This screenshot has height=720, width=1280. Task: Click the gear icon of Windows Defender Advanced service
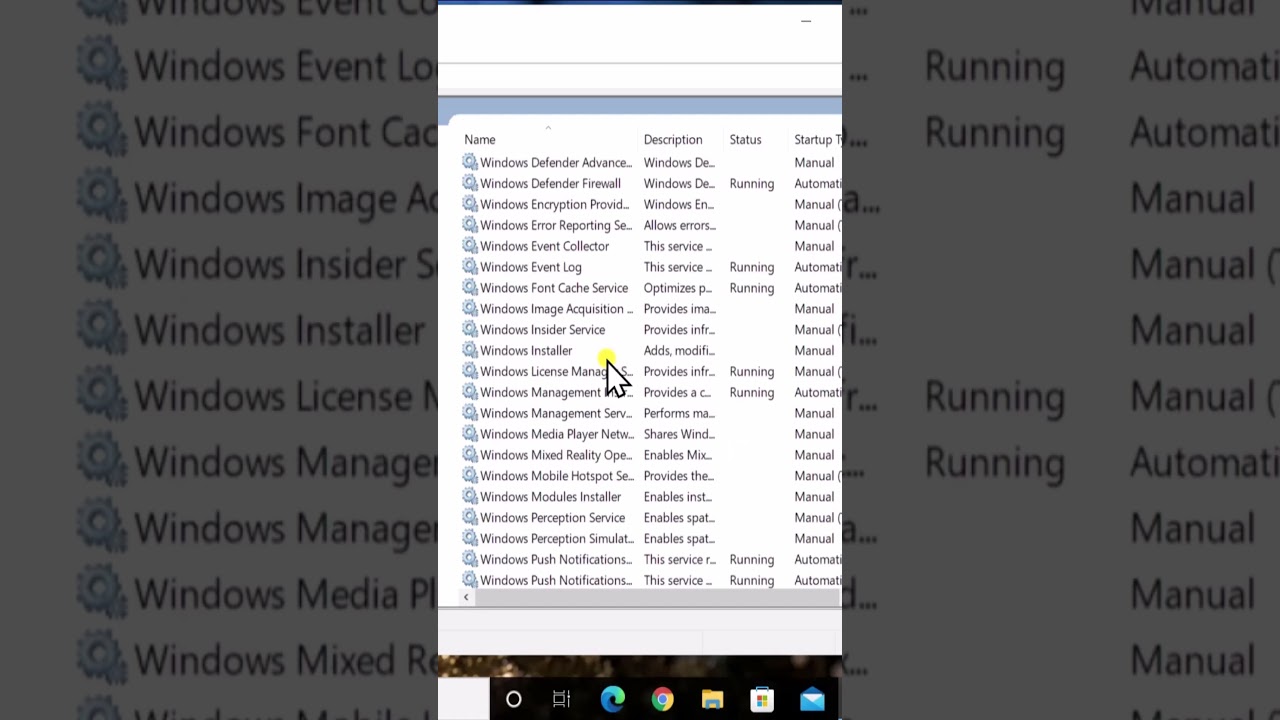pos(470,162)
